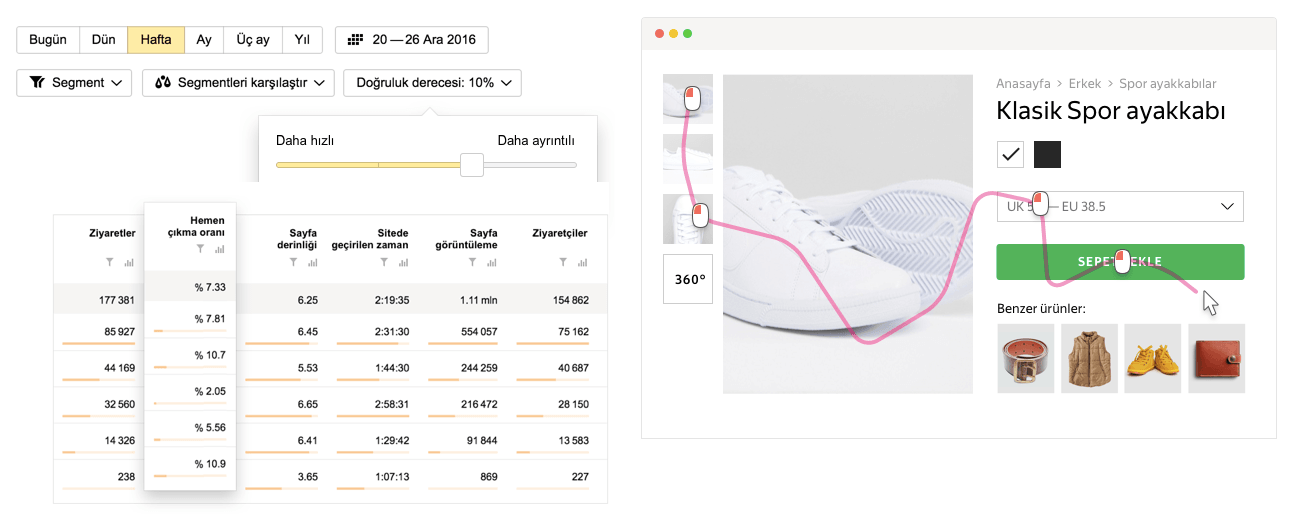The image size is (1297, 522).
Task: Click filter icon under Hemen çıkma oranı
Action: [x=200, y=249]
